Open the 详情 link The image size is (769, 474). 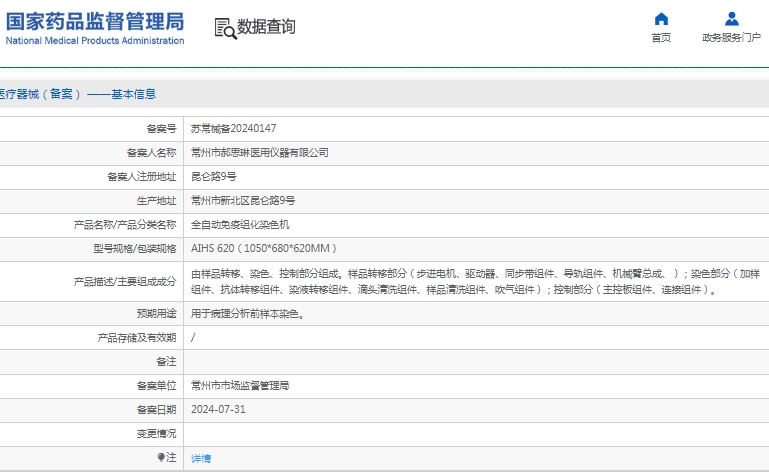pyautogui.click(x=201, y=458)
